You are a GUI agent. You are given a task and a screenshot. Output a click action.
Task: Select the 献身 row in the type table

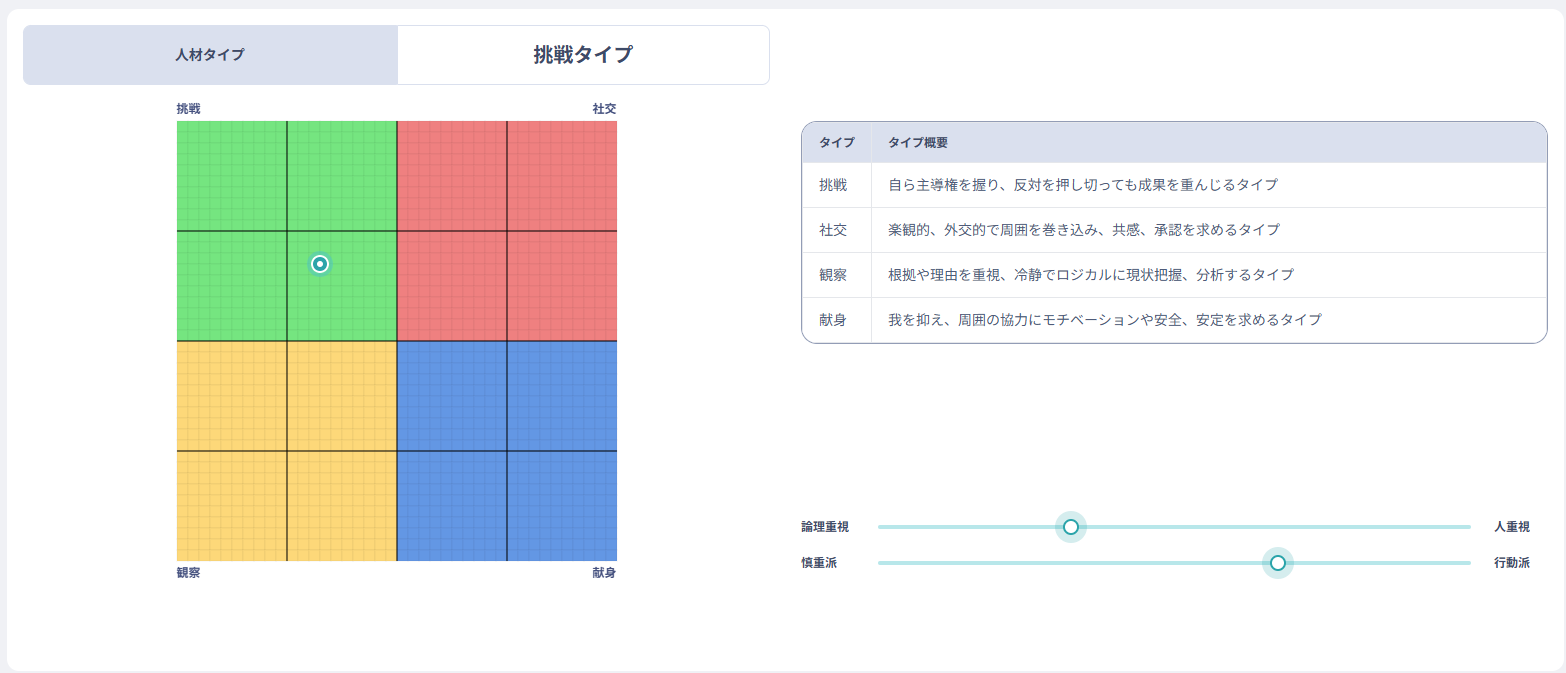tap(1174, 320)
